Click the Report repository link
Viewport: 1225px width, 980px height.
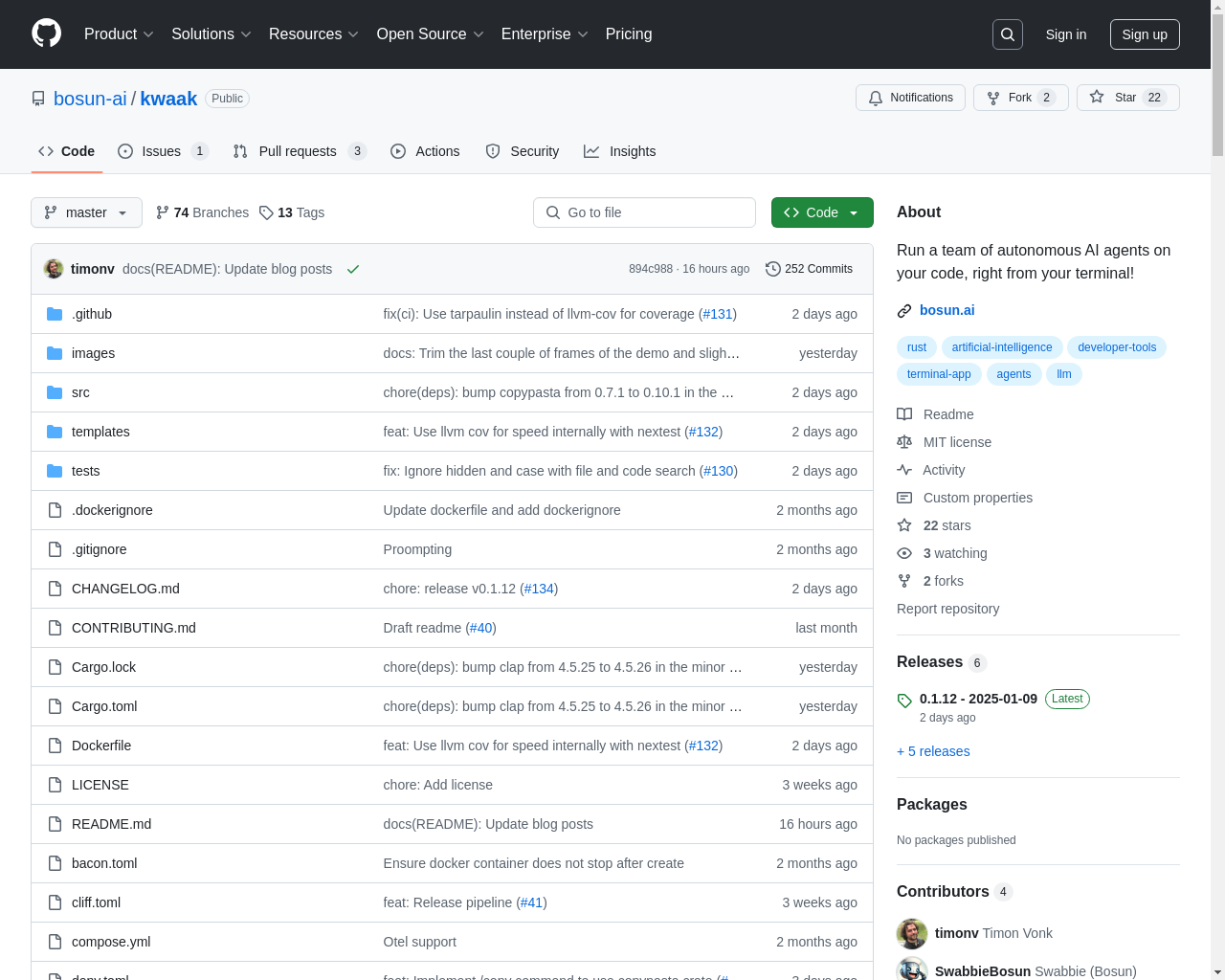[947, 609]
